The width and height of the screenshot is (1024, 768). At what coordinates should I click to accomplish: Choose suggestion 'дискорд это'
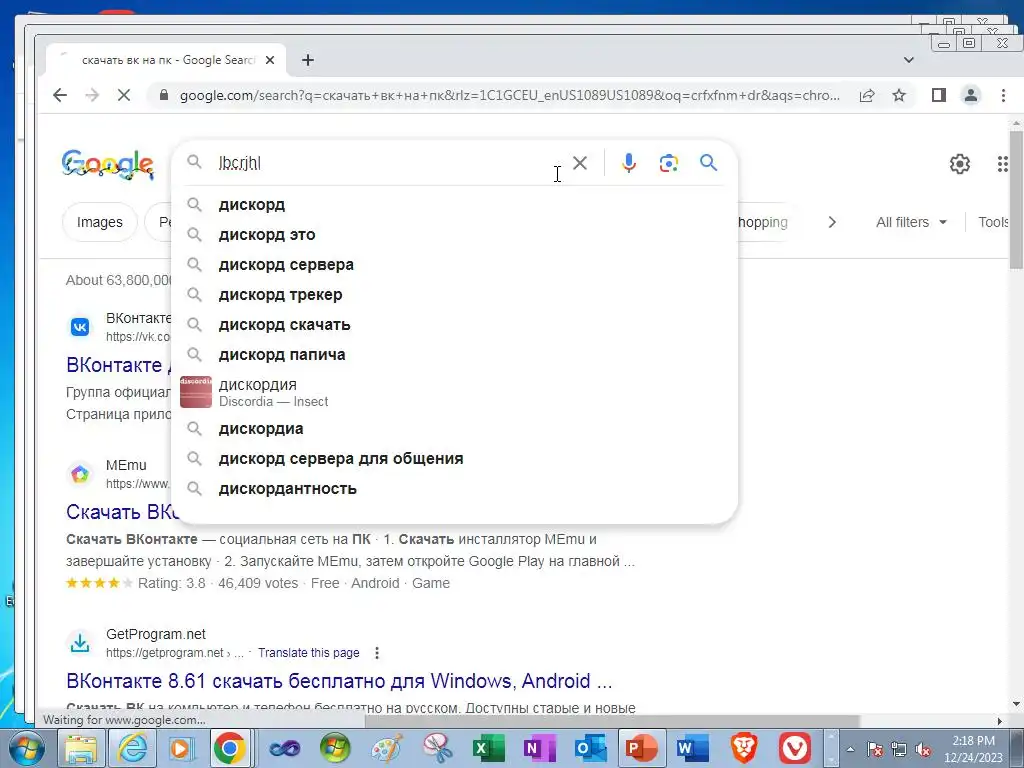point(455,234)
